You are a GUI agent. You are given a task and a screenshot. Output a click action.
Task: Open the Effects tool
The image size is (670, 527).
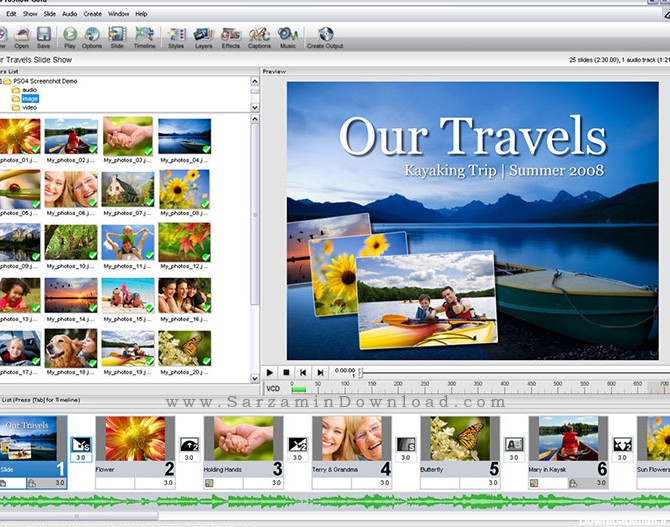(231, 37)
